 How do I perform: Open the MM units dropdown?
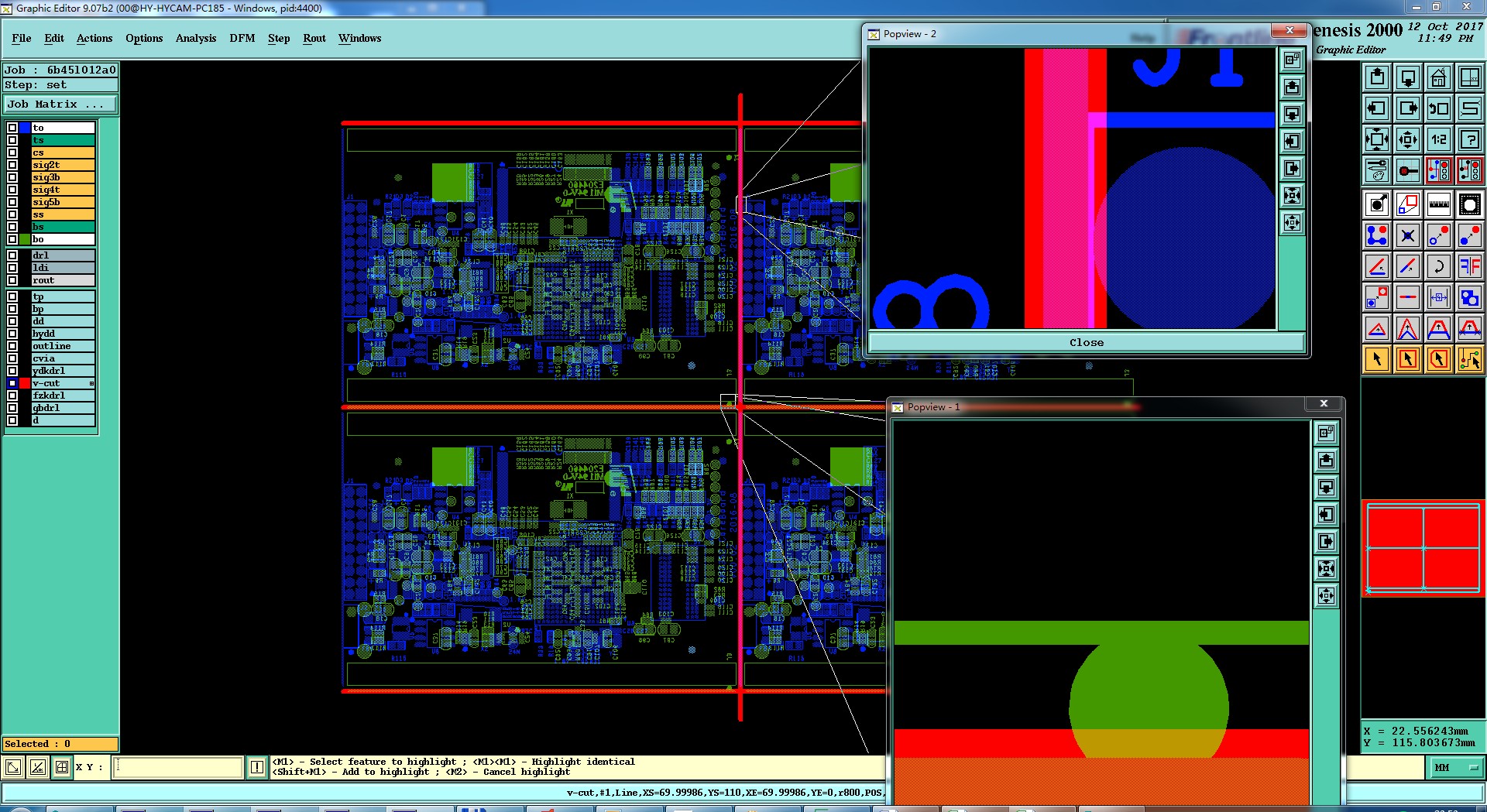pos(1455,768)
